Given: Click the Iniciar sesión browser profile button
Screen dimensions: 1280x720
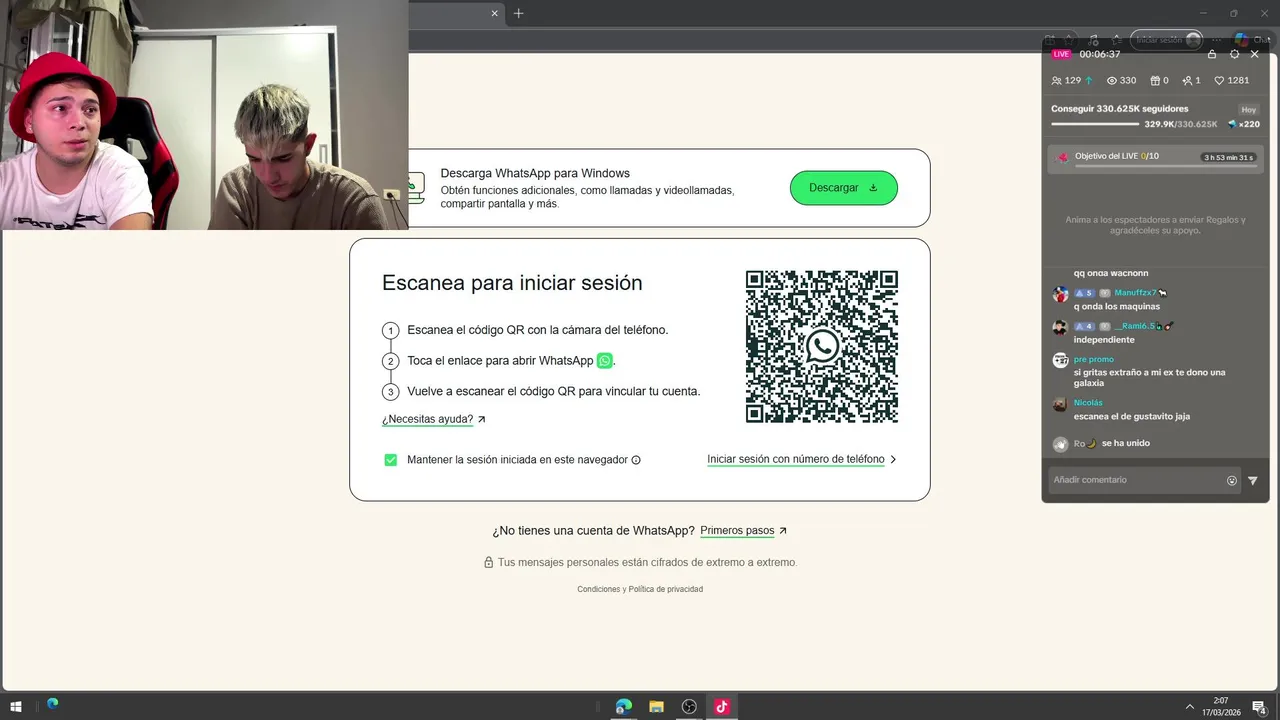Looking at the screenshot, I should [1166, 40].
